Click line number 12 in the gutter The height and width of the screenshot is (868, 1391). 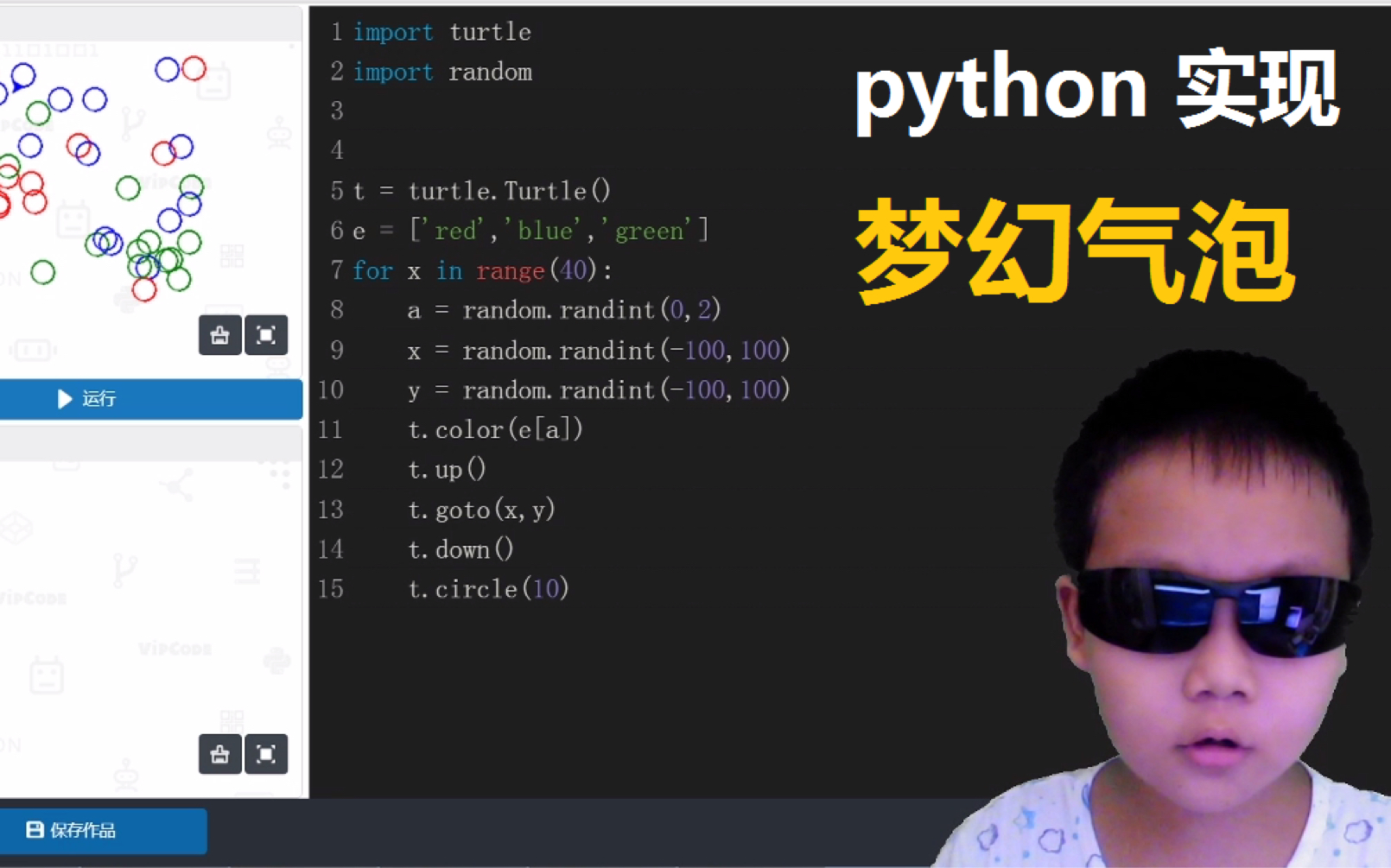coord(331,470)
